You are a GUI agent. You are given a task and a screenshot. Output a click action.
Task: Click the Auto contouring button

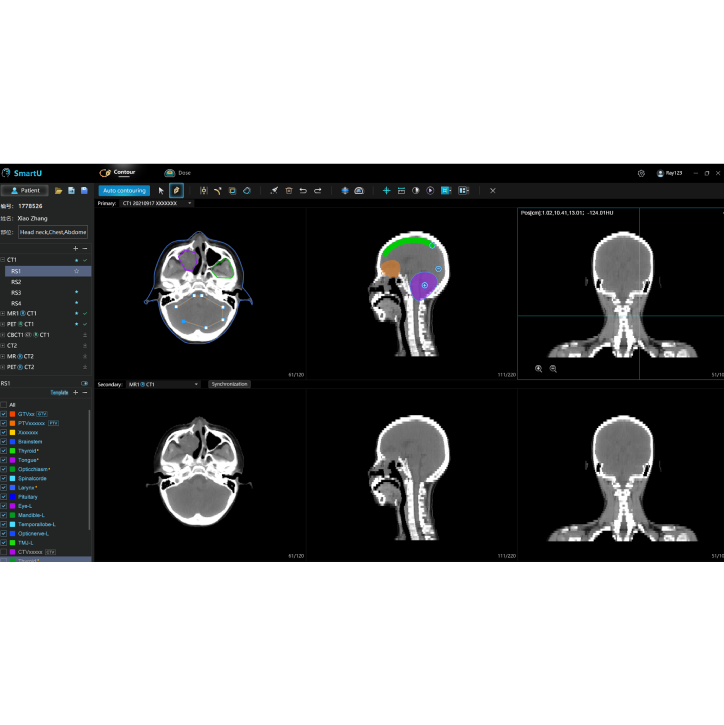pos(125,190)
